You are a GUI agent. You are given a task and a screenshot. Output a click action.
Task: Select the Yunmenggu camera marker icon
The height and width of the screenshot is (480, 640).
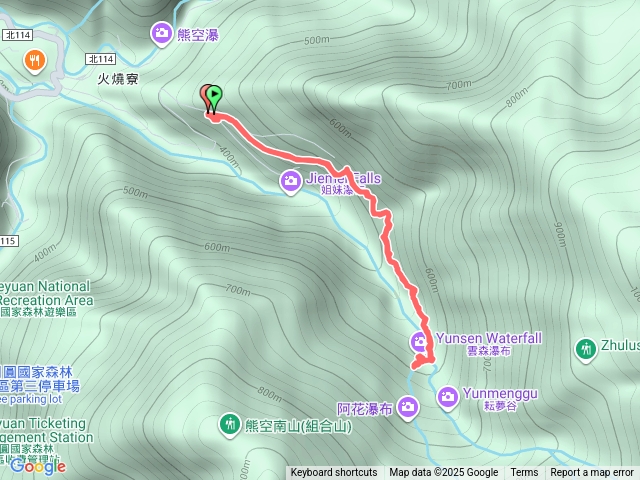tap(448, 397)
